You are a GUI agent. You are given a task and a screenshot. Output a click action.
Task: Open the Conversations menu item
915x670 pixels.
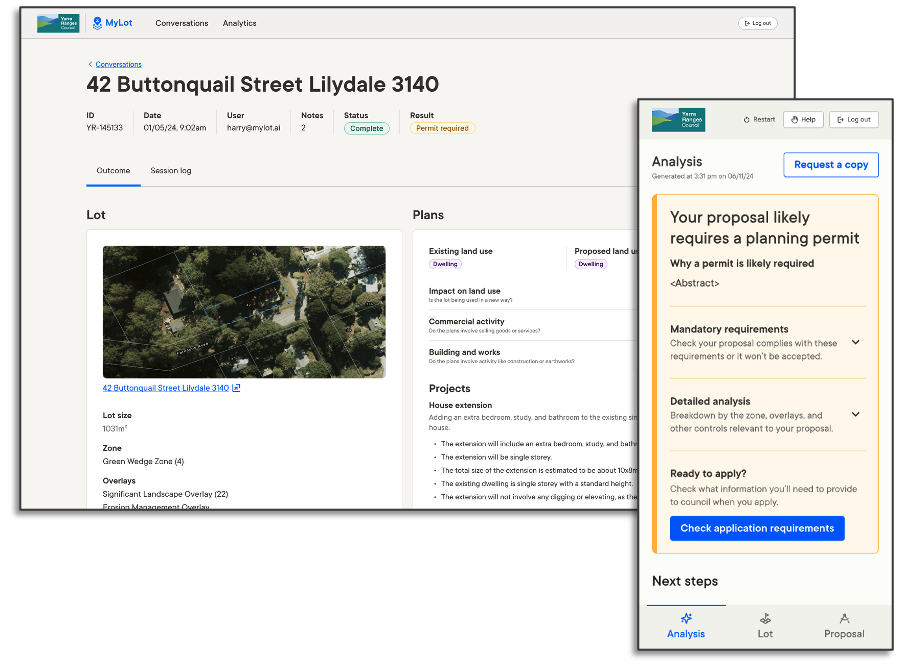[x=182, y=23]
